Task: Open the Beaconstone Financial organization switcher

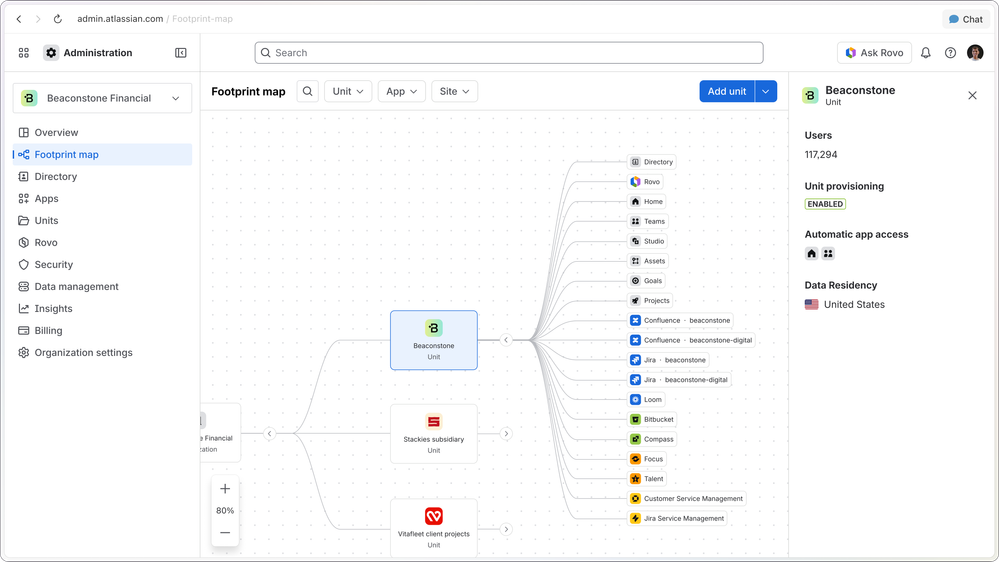Action: [x=102, y=98]
